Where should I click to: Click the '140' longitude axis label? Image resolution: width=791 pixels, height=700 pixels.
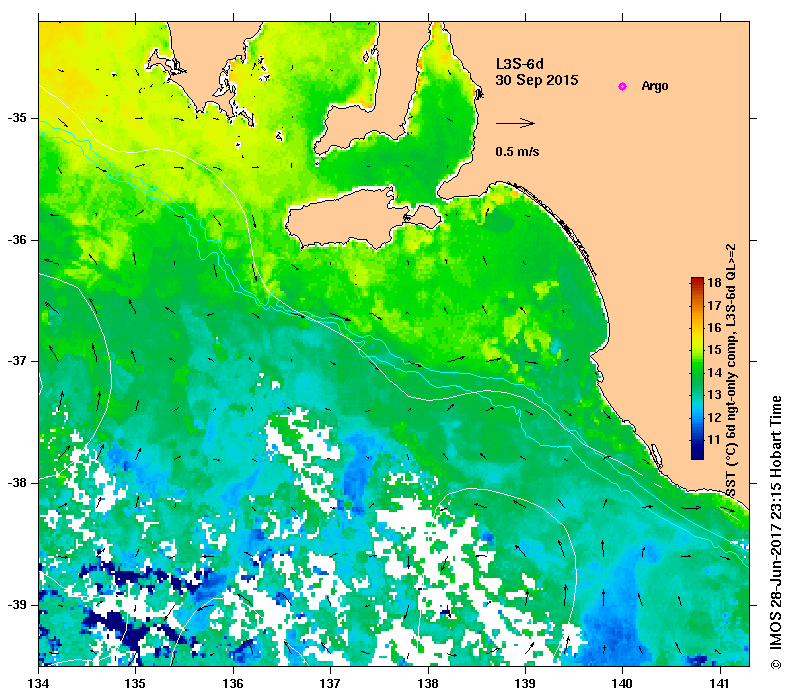[x=622, y=684]
